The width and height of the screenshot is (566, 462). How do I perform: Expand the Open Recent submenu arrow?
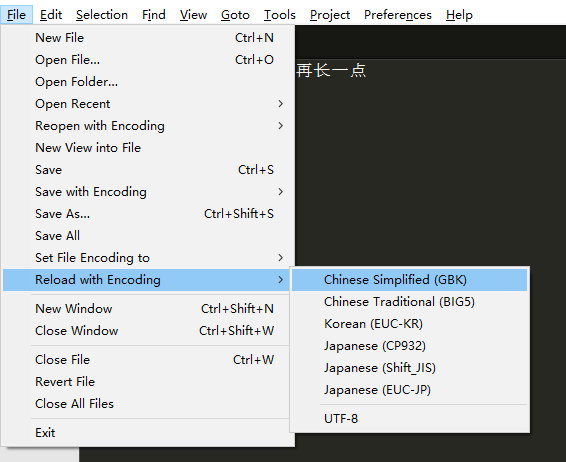click(280, 104)
